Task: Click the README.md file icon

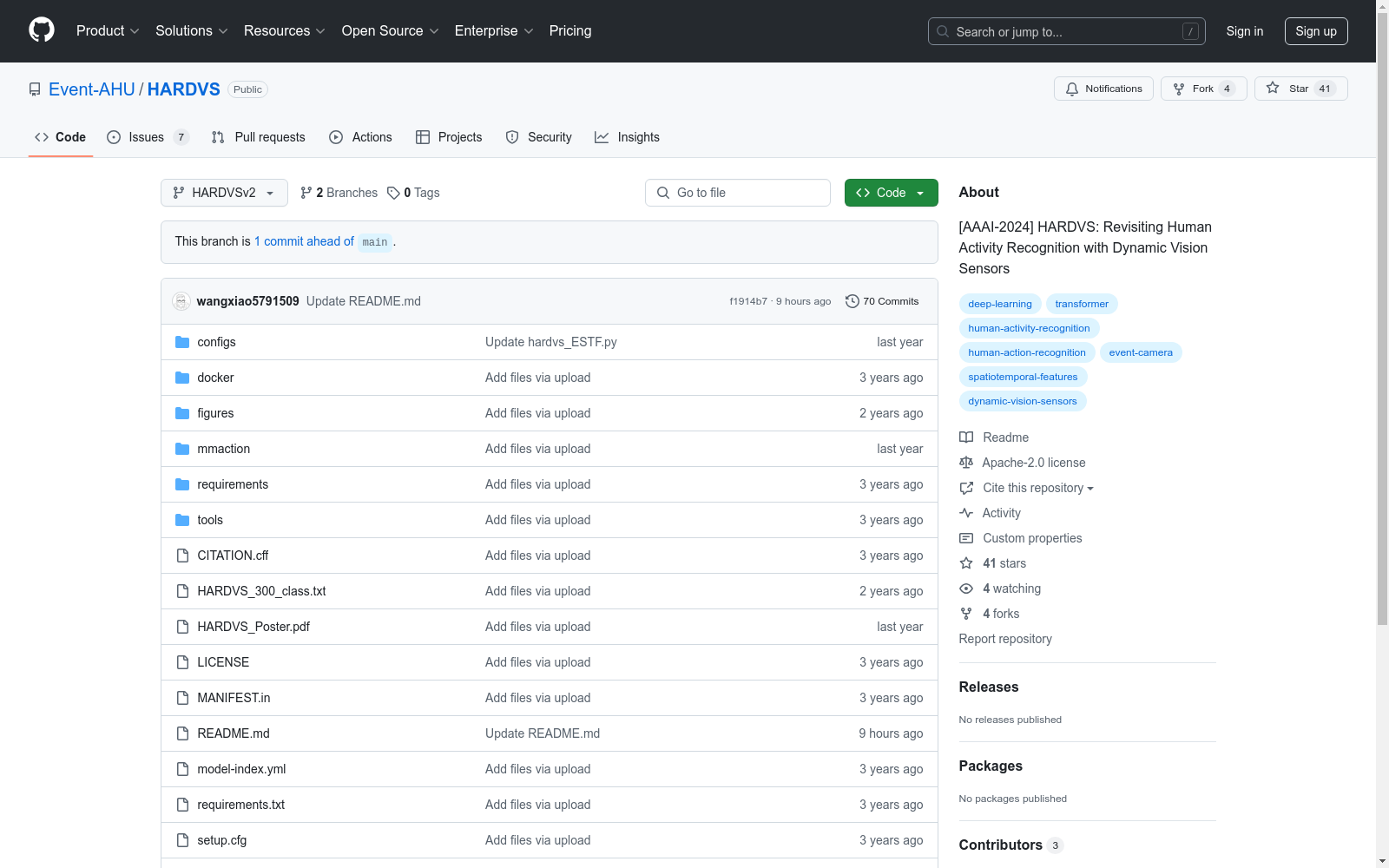Action: (x=182, y=733)
